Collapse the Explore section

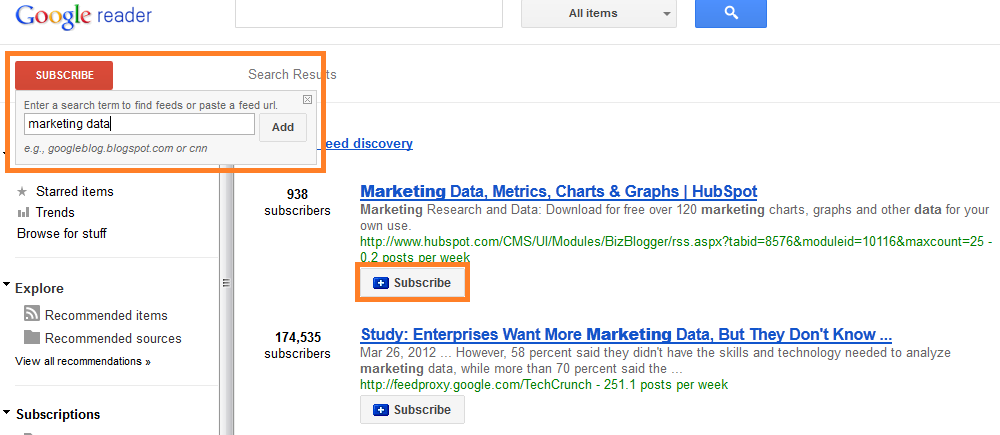6,285
